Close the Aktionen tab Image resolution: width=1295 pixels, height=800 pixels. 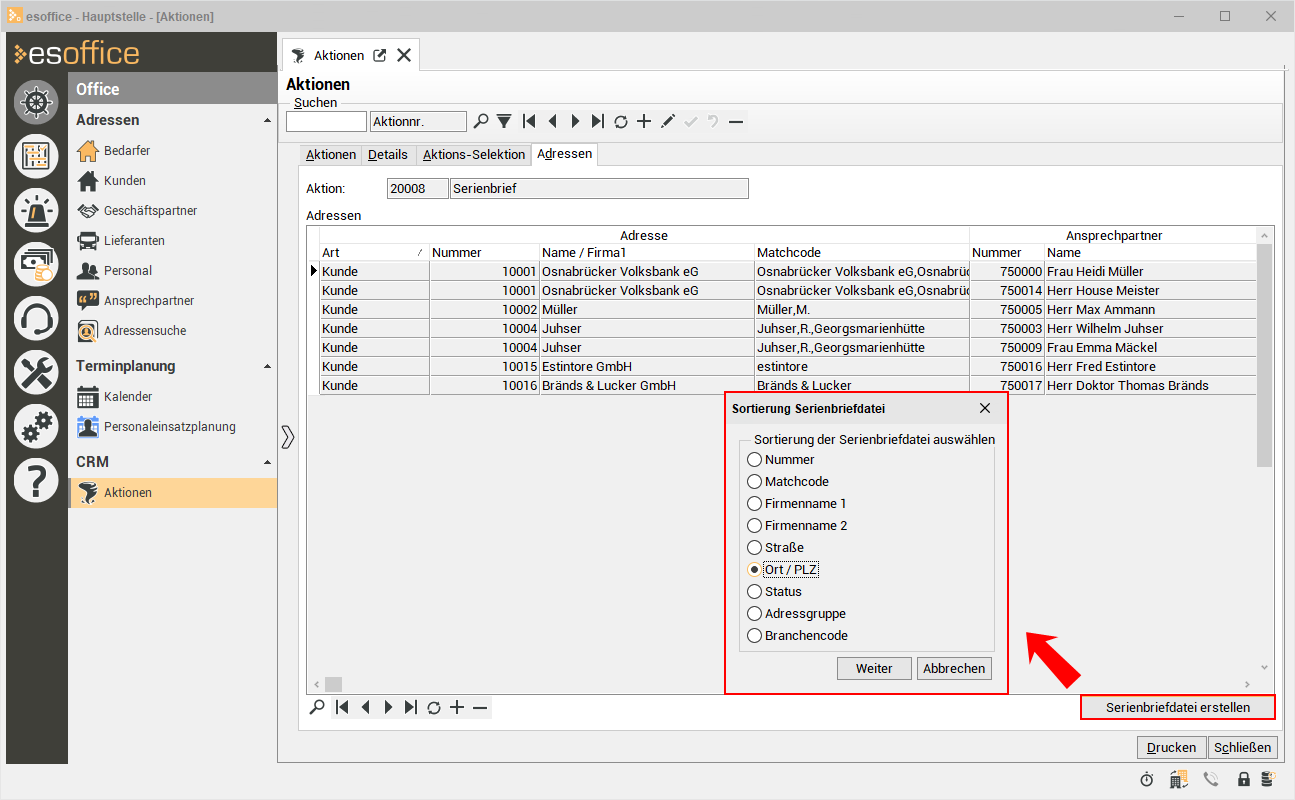[404, 55]
